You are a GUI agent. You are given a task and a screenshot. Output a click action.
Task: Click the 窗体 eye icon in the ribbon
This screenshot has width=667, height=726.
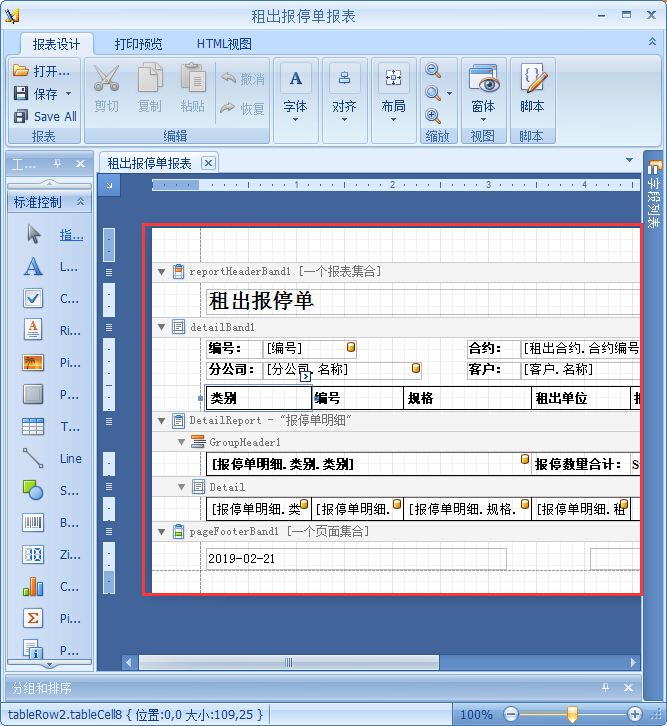(483, 81)
